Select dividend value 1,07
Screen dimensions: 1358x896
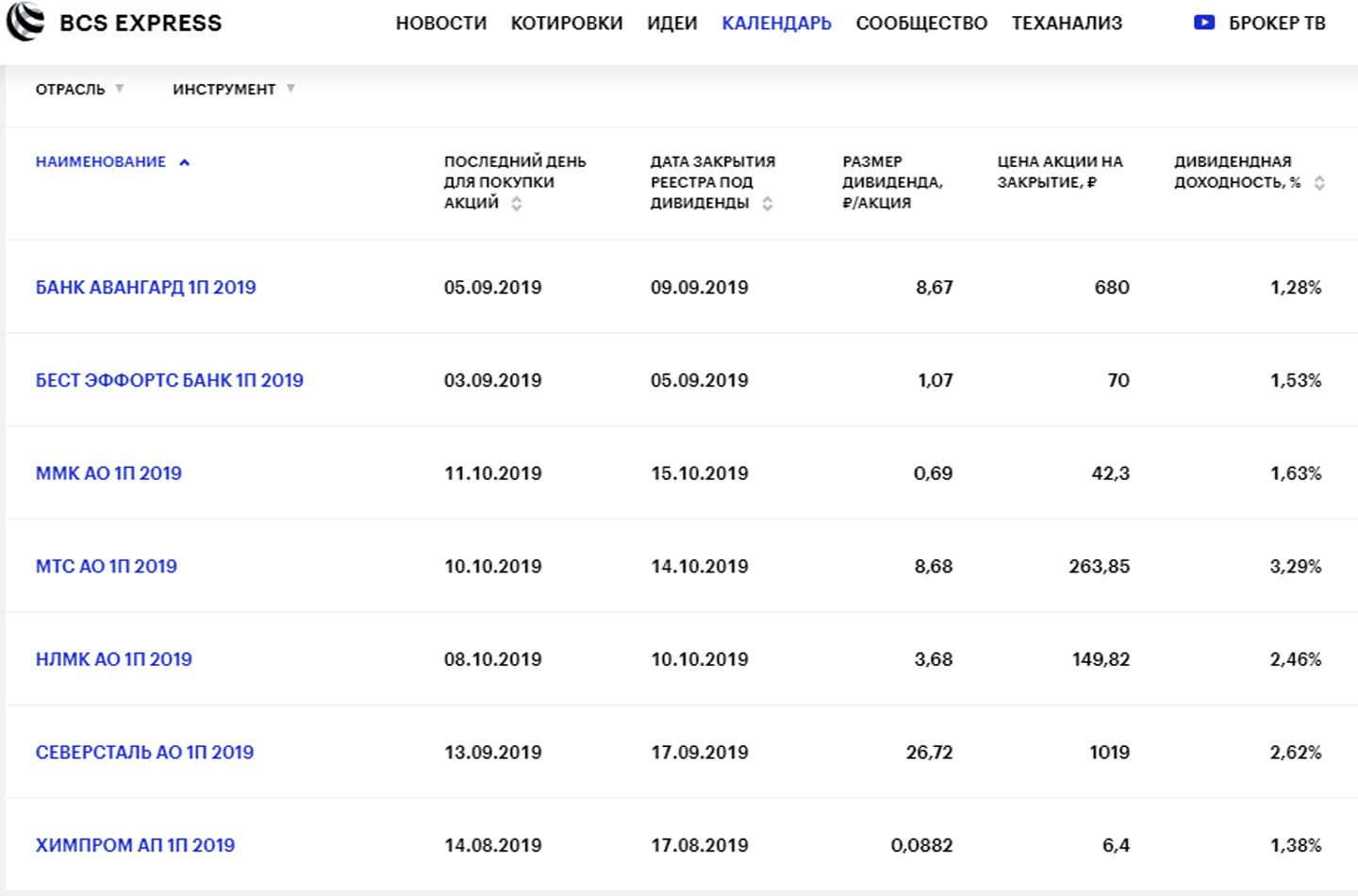tap(936, 380)
